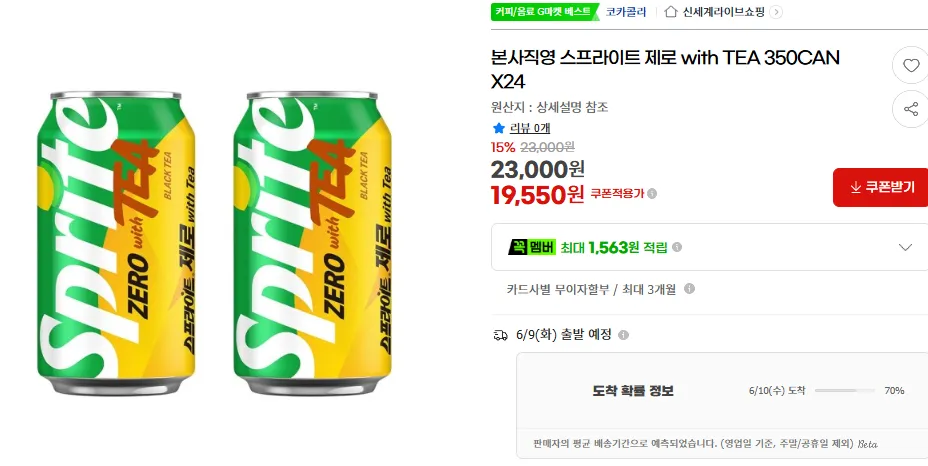The height and width of the screenshot is (466, 928).
Task: Click info icon beside 1,563원 적립
Action: pos(677,247)
